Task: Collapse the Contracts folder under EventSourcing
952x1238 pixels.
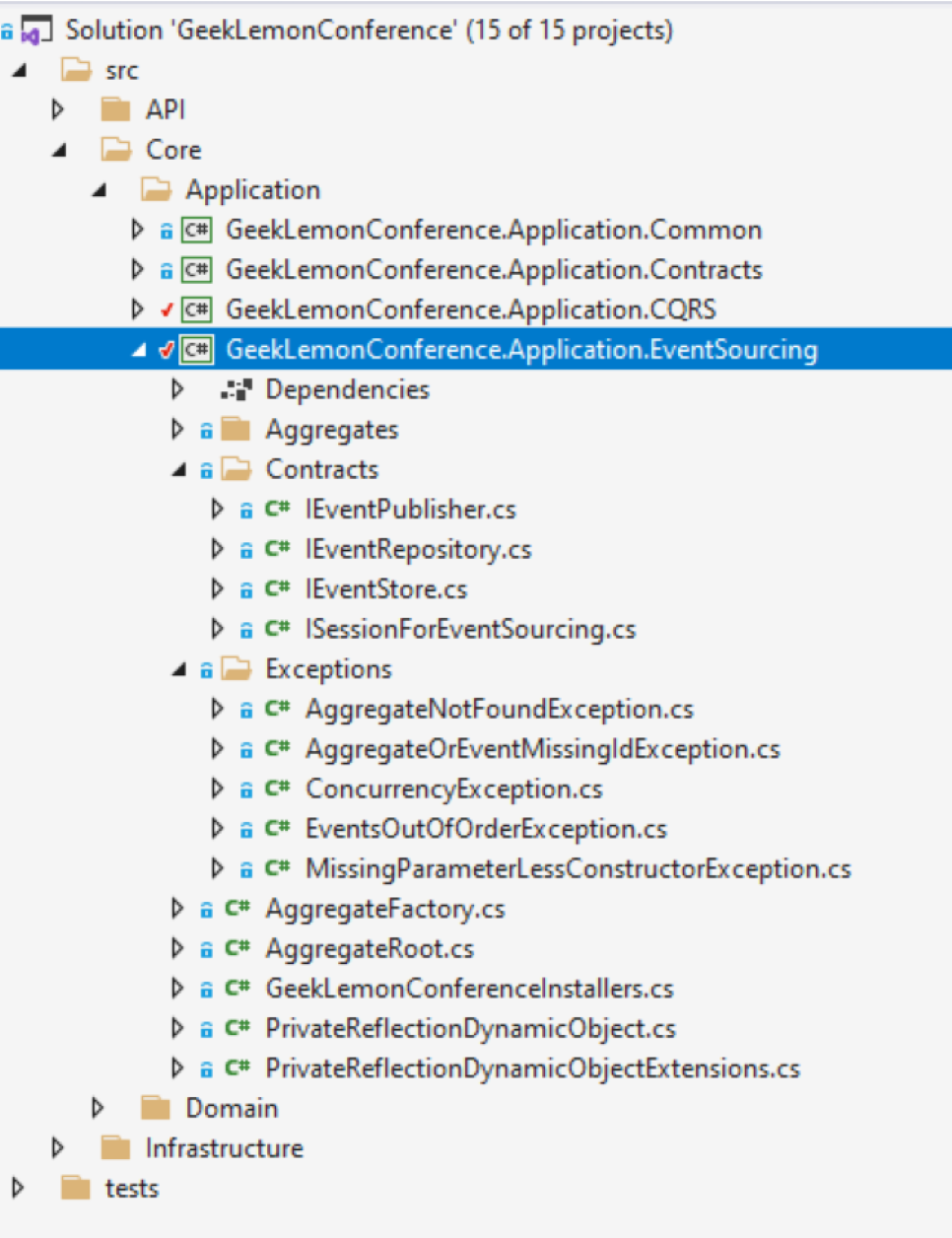Action: point(179,470)
